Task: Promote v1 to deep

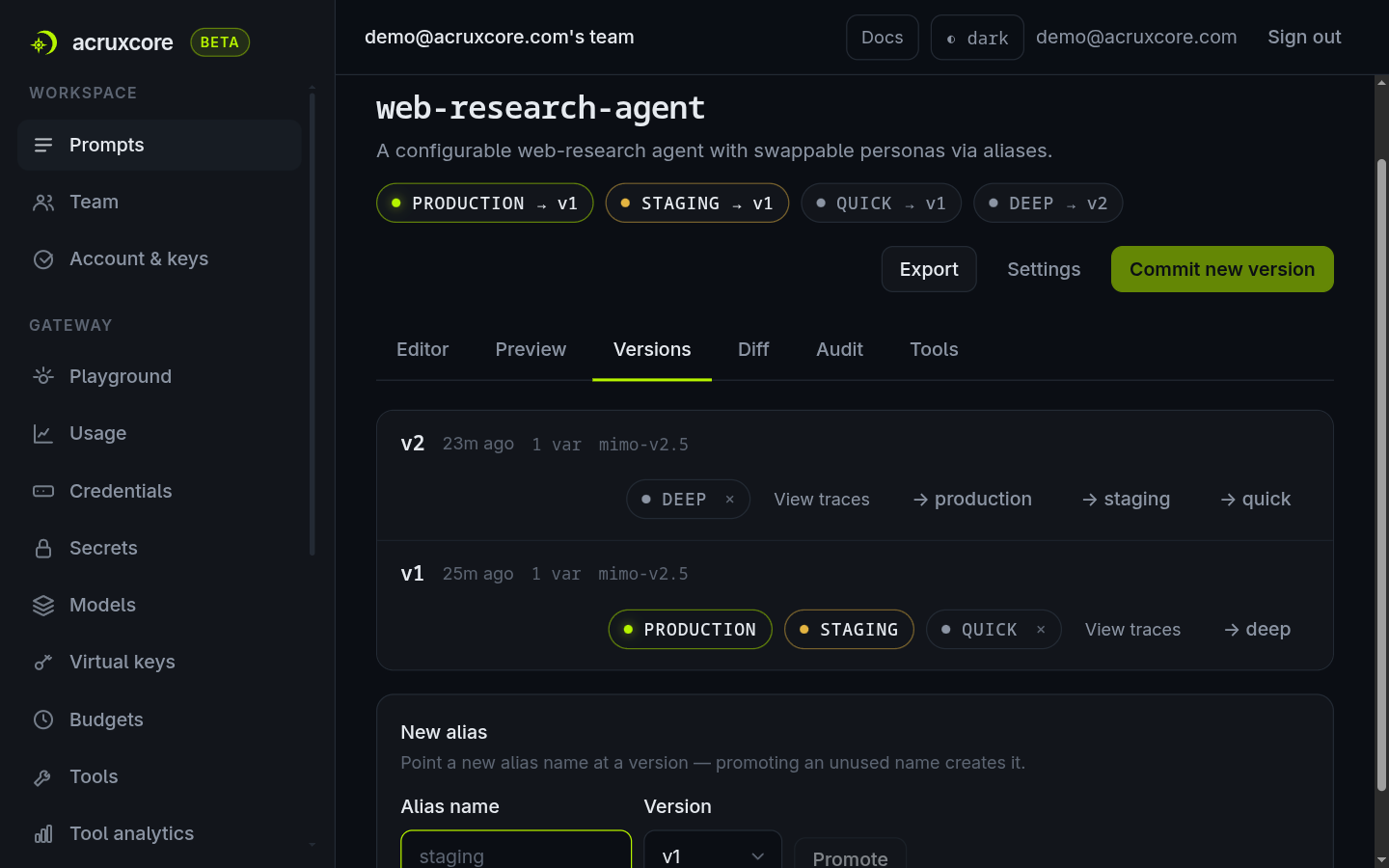Action: [1258, 630]
